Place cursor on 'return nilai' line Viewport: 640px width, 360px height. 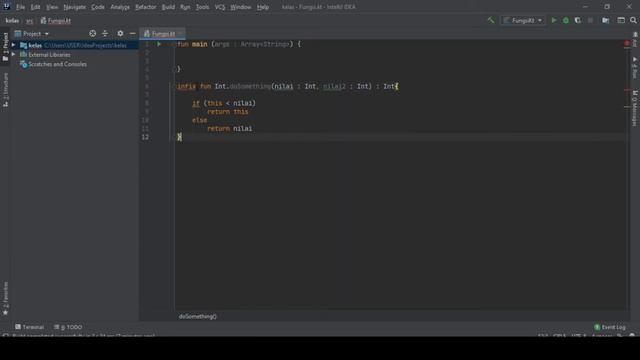[x=229, y=129]
